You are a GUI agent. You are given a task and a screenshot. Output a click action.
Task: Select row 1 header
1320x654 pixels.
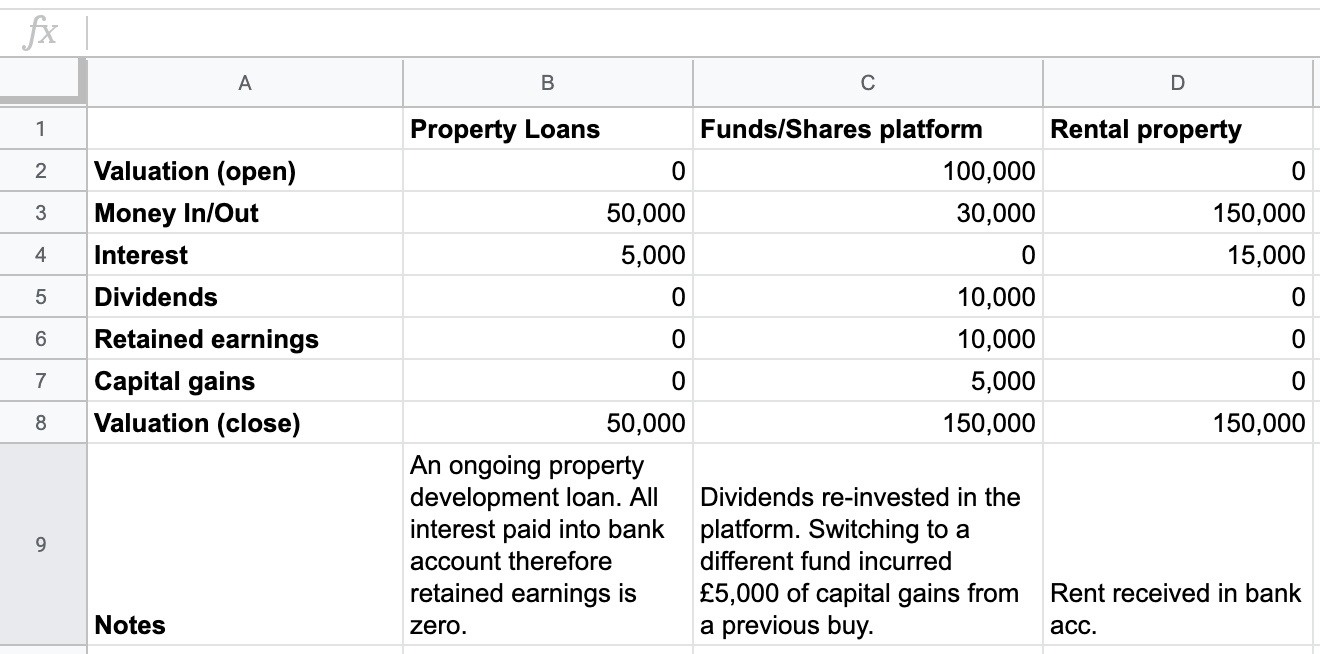point(41,129)
